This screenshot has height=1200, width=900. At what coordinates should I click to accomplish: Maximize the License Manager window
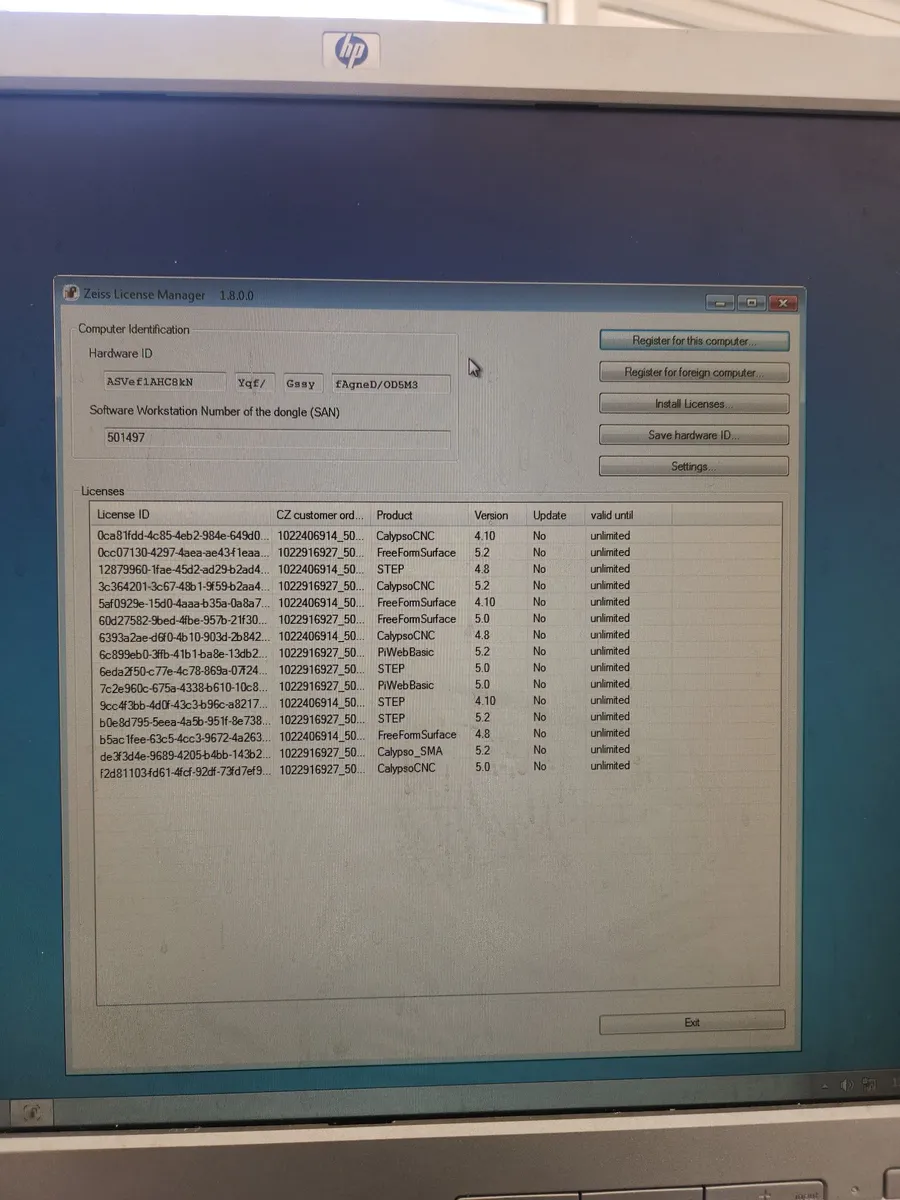(x=751, y=303)
